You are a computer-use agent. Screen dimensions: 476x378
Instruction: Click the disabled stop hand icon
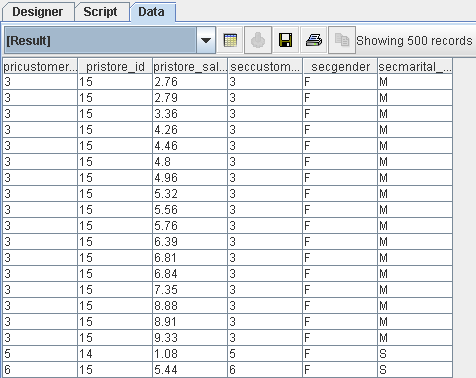(258, 40)
